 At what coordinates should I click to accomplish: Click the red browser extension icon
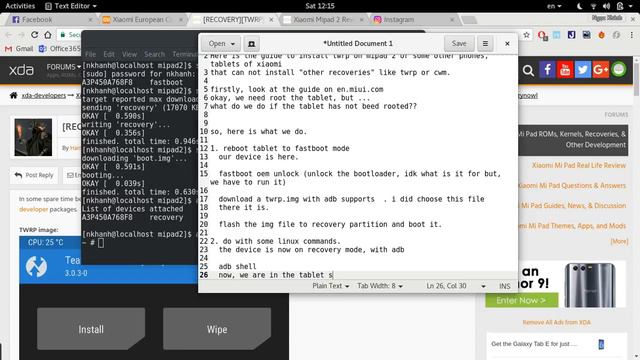[542, 36]
